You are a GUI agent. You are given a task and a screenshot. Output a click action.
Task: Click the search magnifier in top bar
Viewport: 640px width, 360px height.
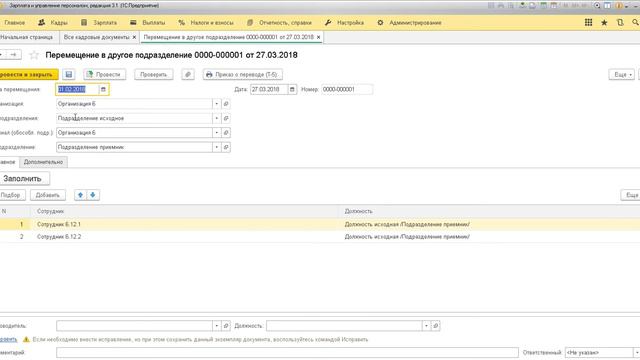[x=636, y=22]
